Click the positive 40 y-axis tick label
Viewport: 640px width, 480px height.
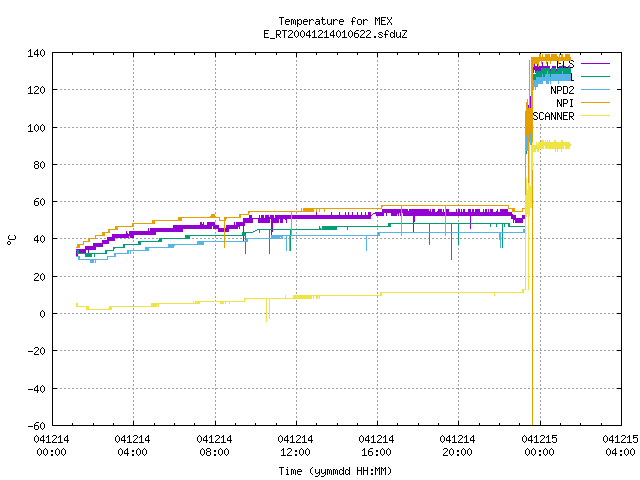(x=39, y=239)
